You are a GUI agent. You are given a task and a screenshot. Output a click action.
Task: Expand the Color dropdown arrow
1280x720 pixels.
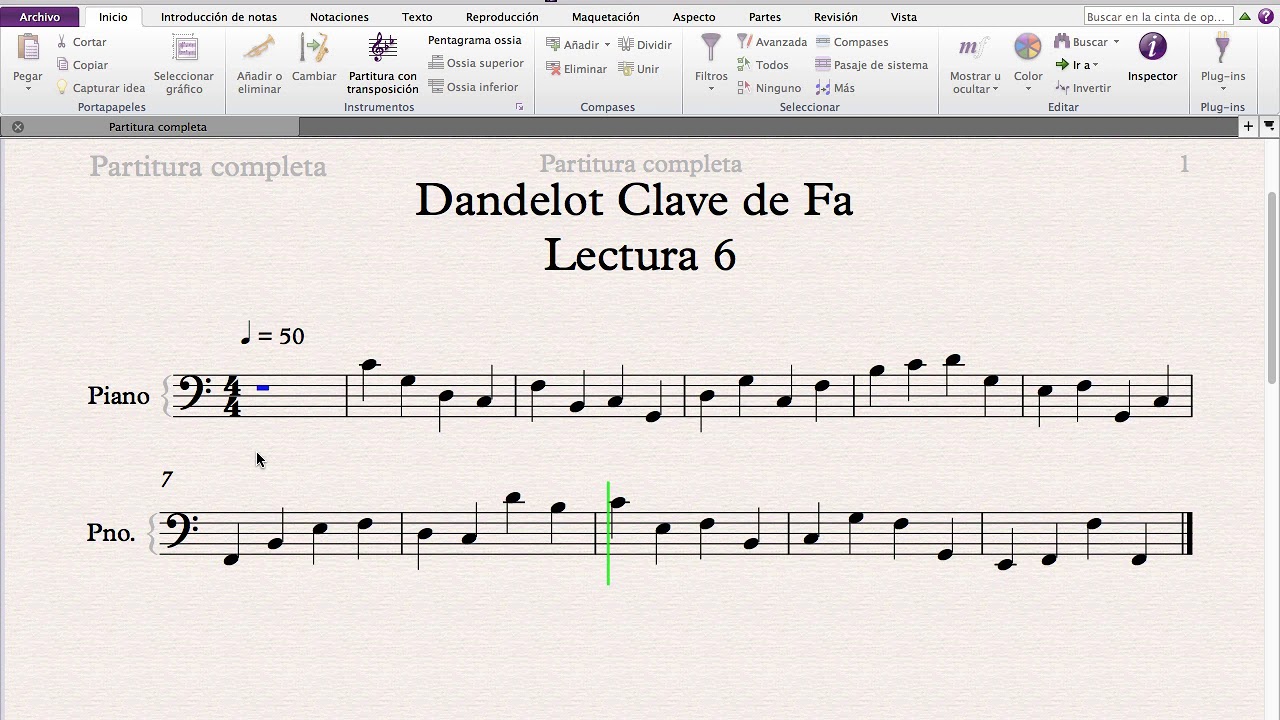(x=1028, y=89)
